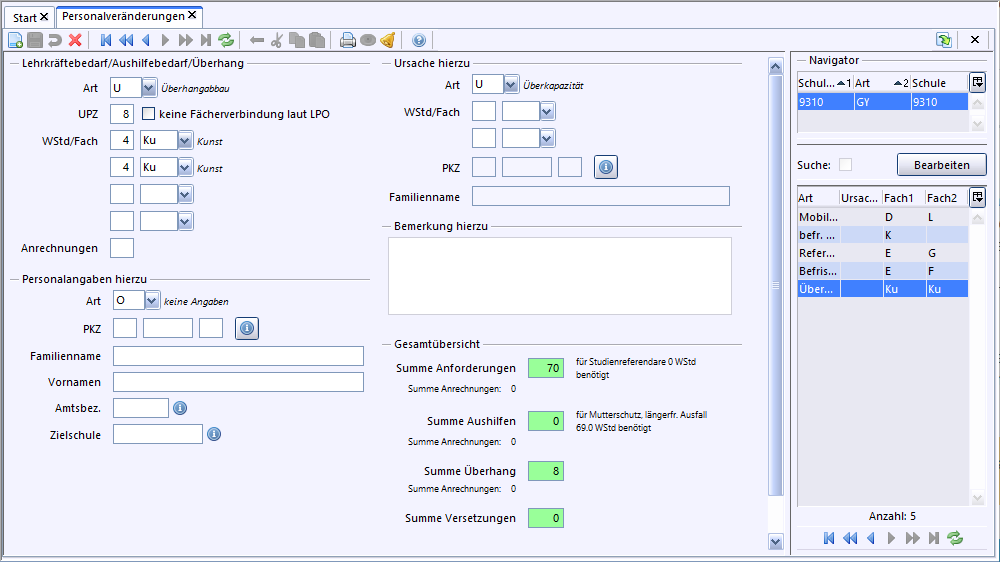
Task: Open Art dropdown under Ursache hierzu
Action: click(511, 85)
